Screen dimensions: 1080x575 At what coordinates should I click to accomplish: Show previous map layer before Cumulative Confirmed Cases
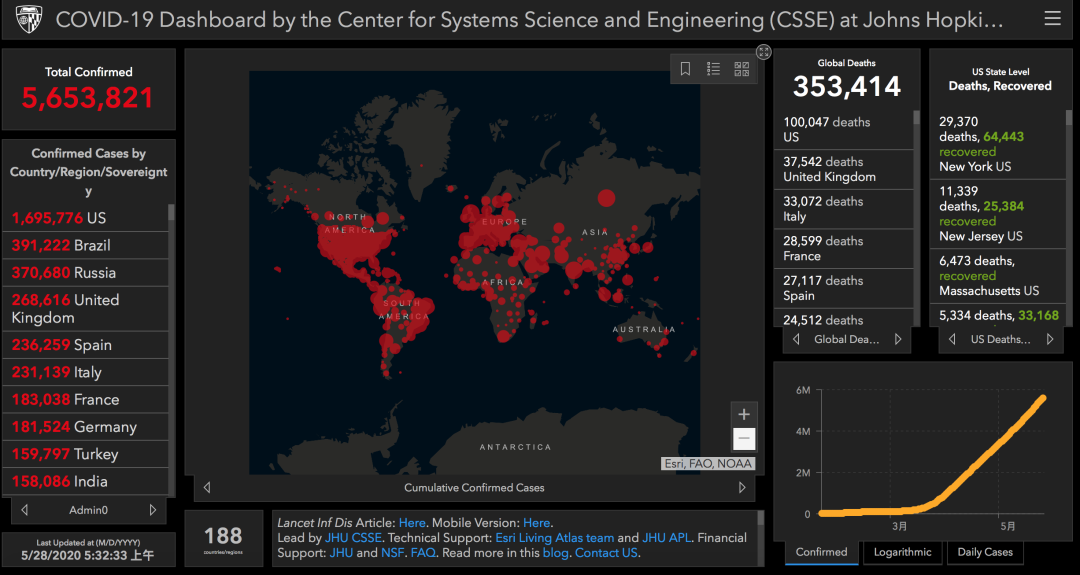click(x=207, y=488)
